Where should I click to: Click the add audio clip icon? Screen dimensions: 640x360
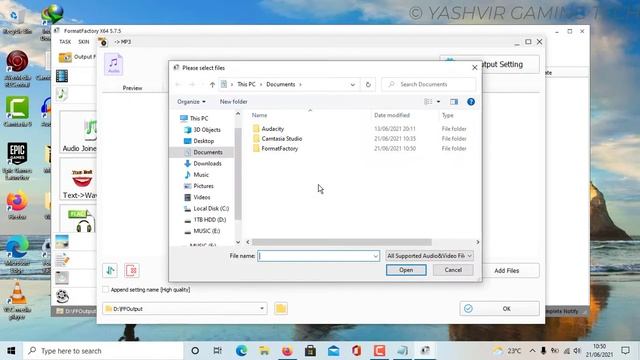[x=110, y=270]
